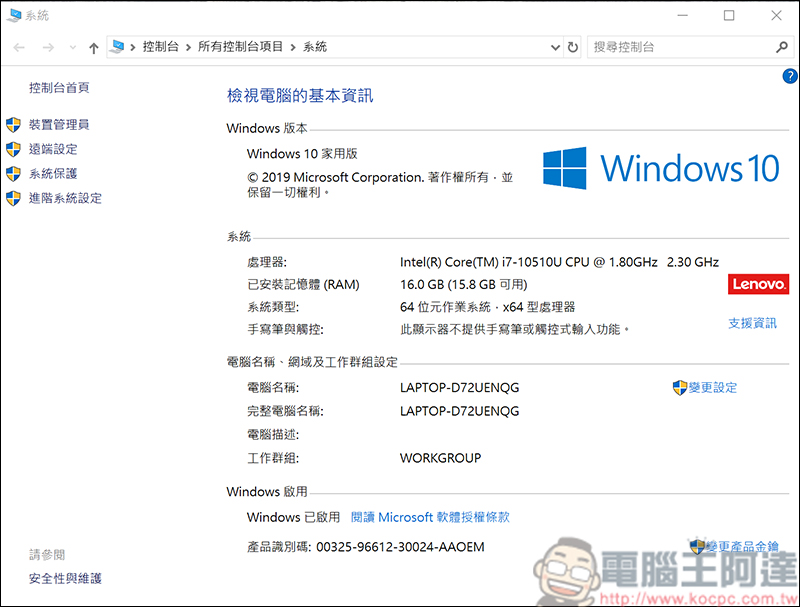Open 支援資訊 link
This screenshot has height=607, width=800.
(x=752, y=323)
